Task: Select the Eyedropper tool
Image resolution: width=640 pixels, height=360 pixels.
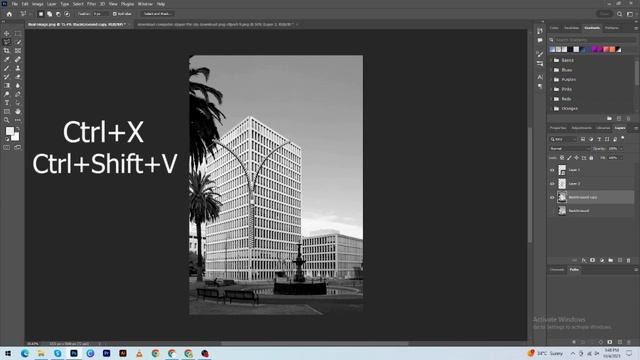Action: [7, 60]
